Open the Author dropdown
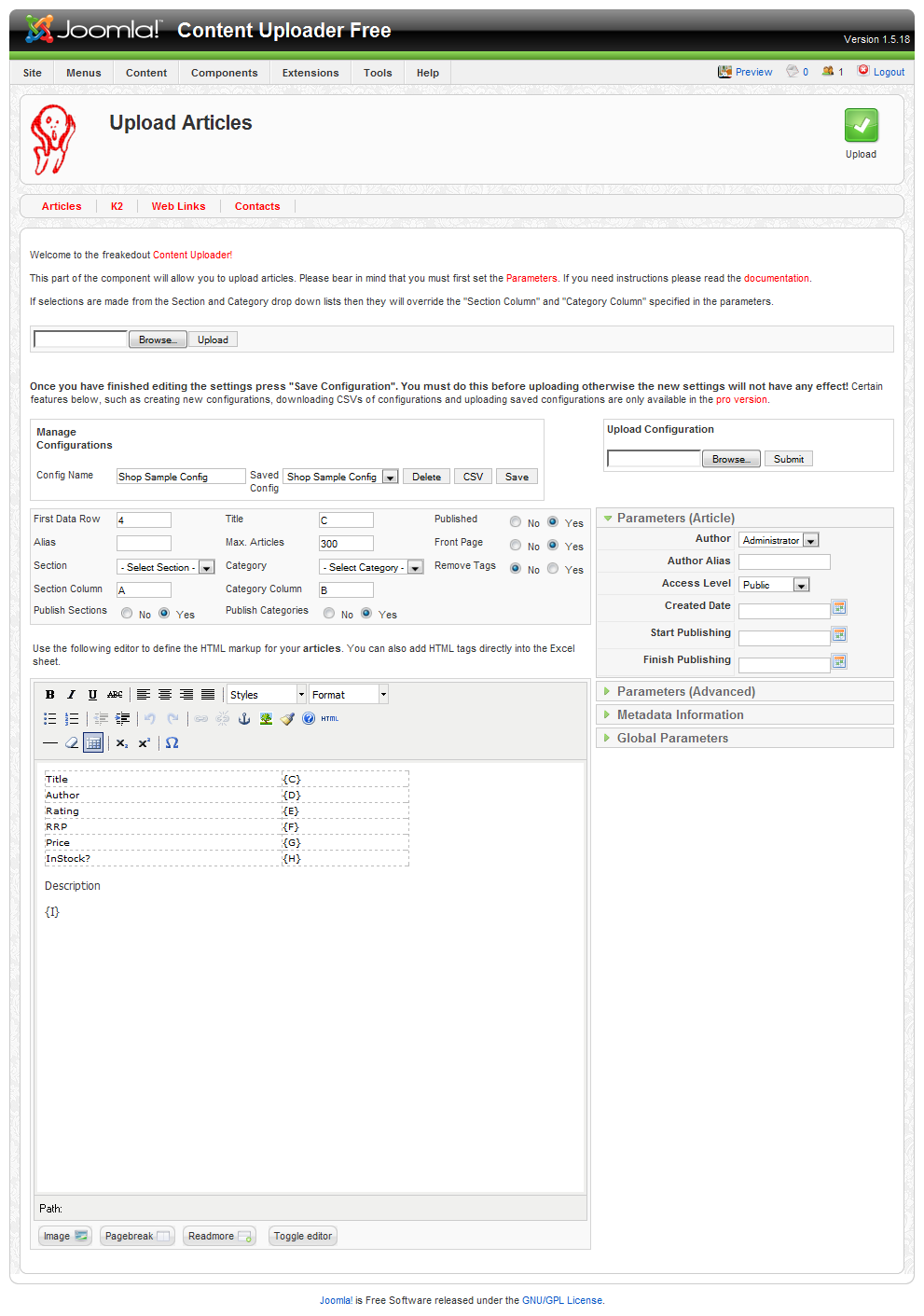The image size is (924, 1316). [x=779, y=540]
